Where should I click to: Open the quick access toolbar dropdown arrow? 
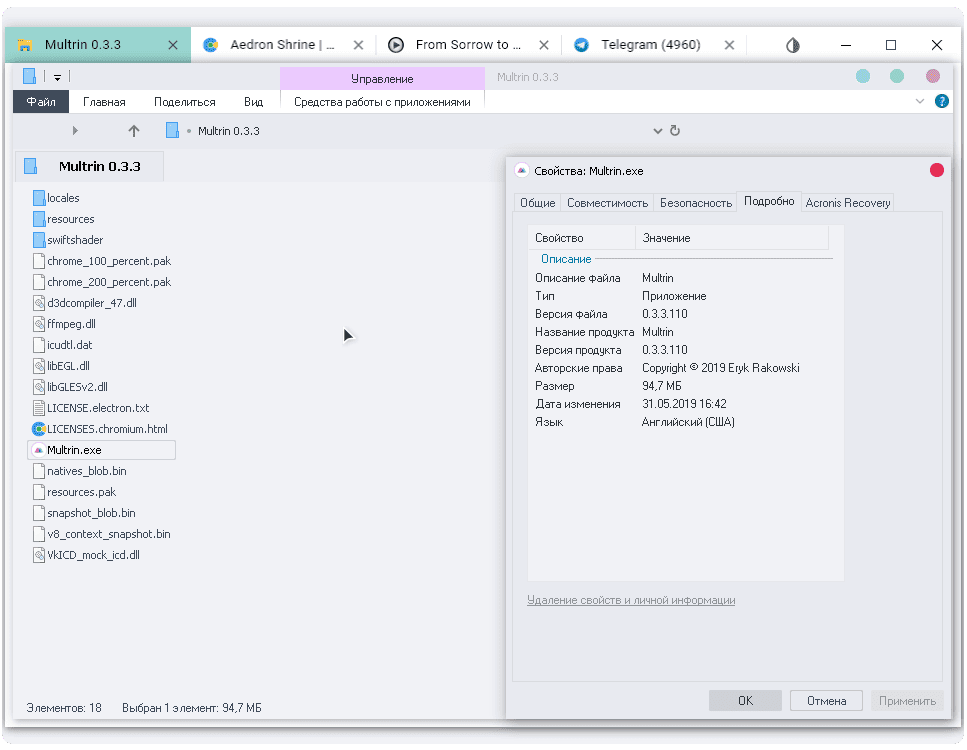pos(57,78)
